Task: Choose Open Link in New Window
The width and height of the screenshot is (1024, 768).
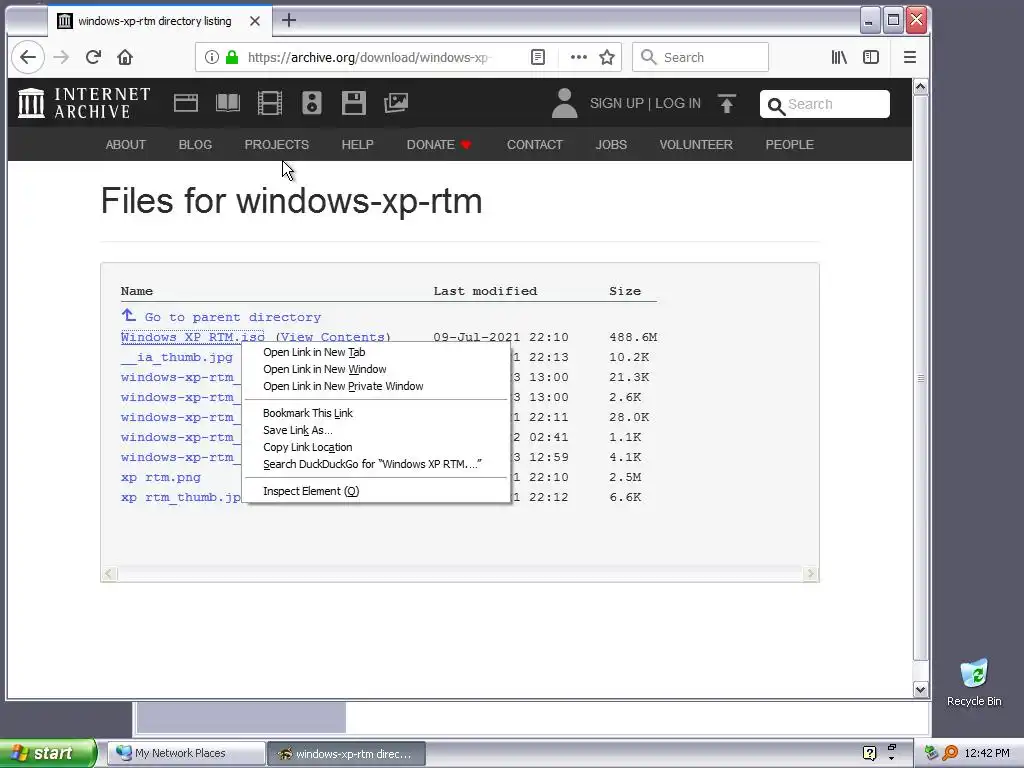Action: (376, 369)
